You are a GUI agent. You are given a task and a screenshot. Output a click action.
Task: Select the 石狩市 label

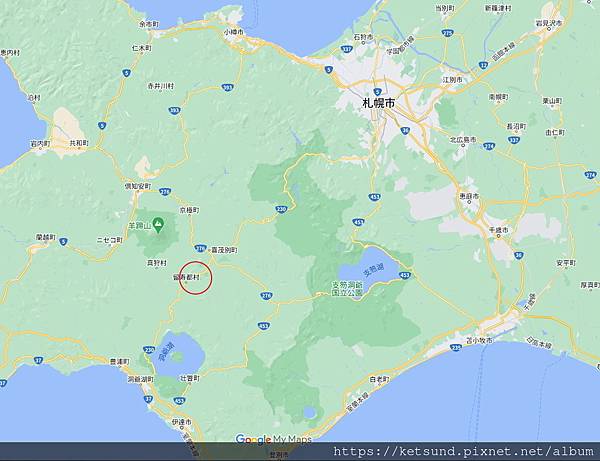pos(363,37)
